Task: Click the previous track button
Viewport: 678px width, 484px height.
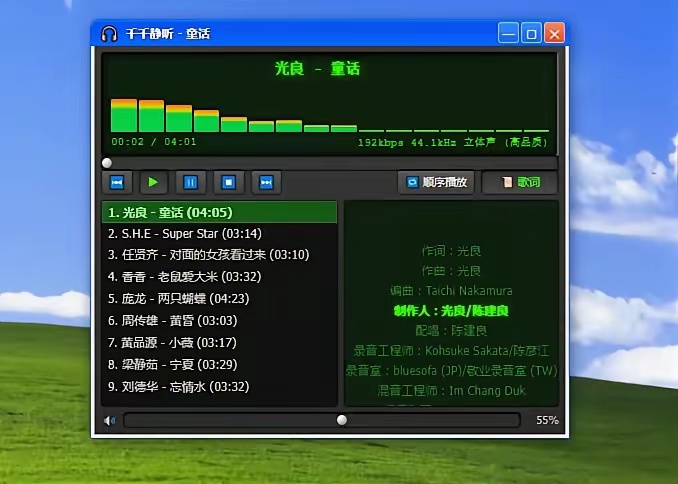Action: coord(117,182)
